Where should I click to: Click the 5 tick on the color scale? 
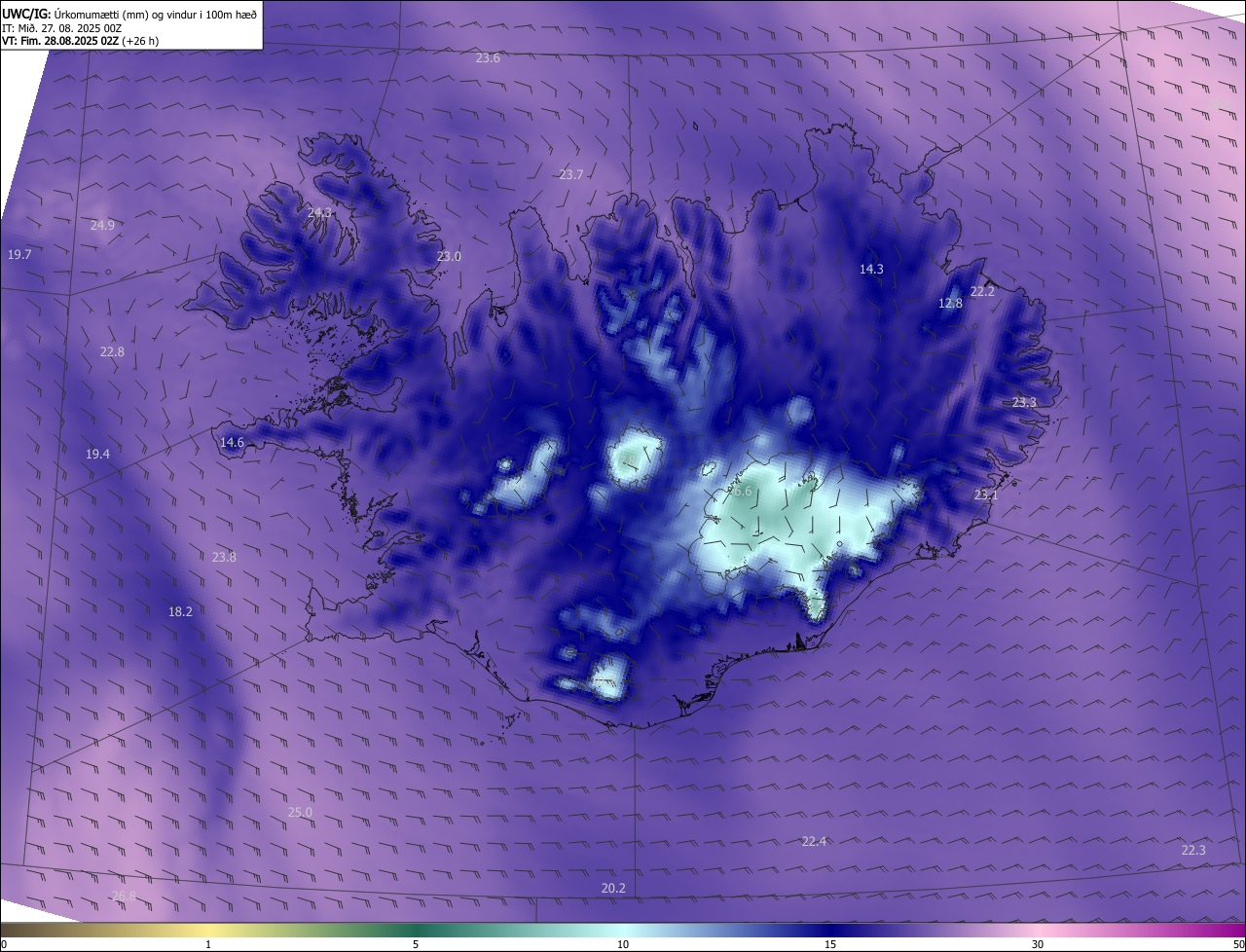[x=416, y=944]
